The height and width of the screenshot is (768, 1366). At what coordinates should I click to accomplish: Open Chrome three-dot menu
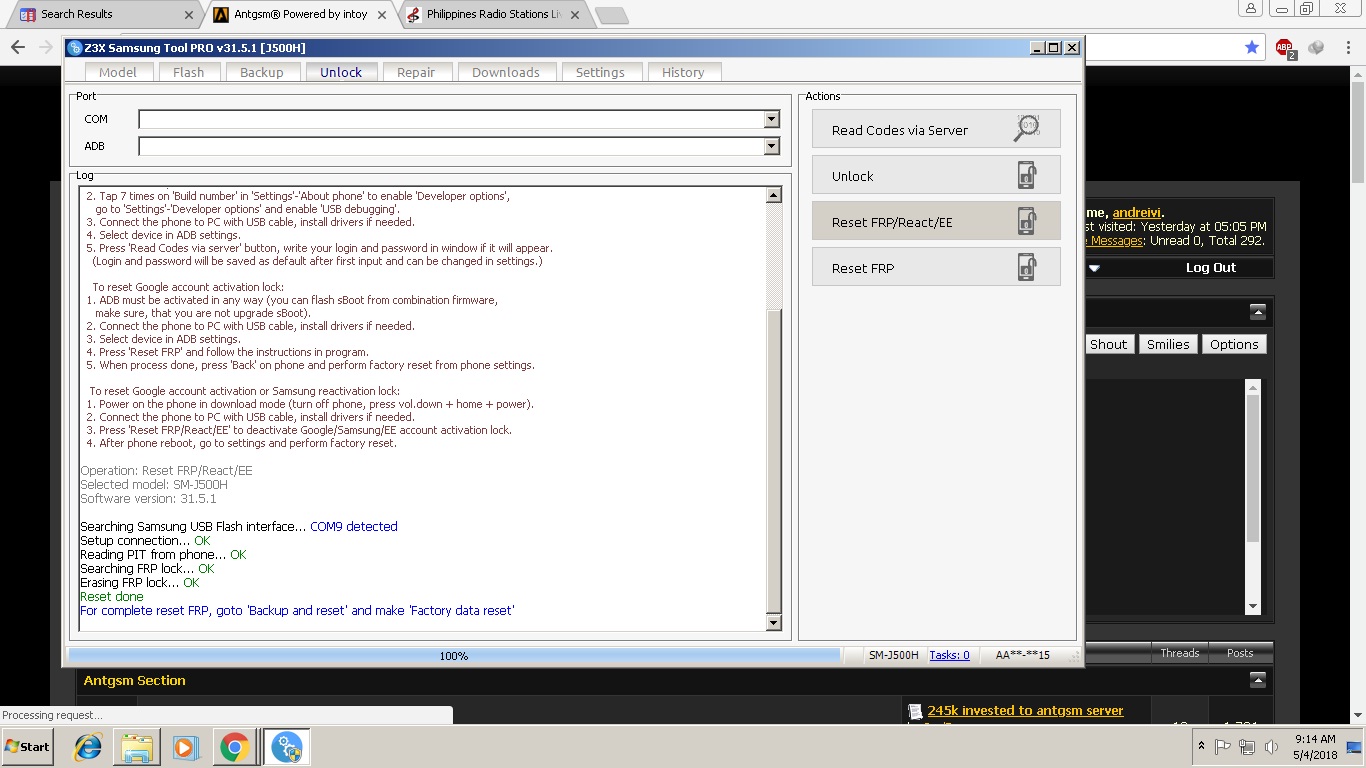(x=1347, y=47)
